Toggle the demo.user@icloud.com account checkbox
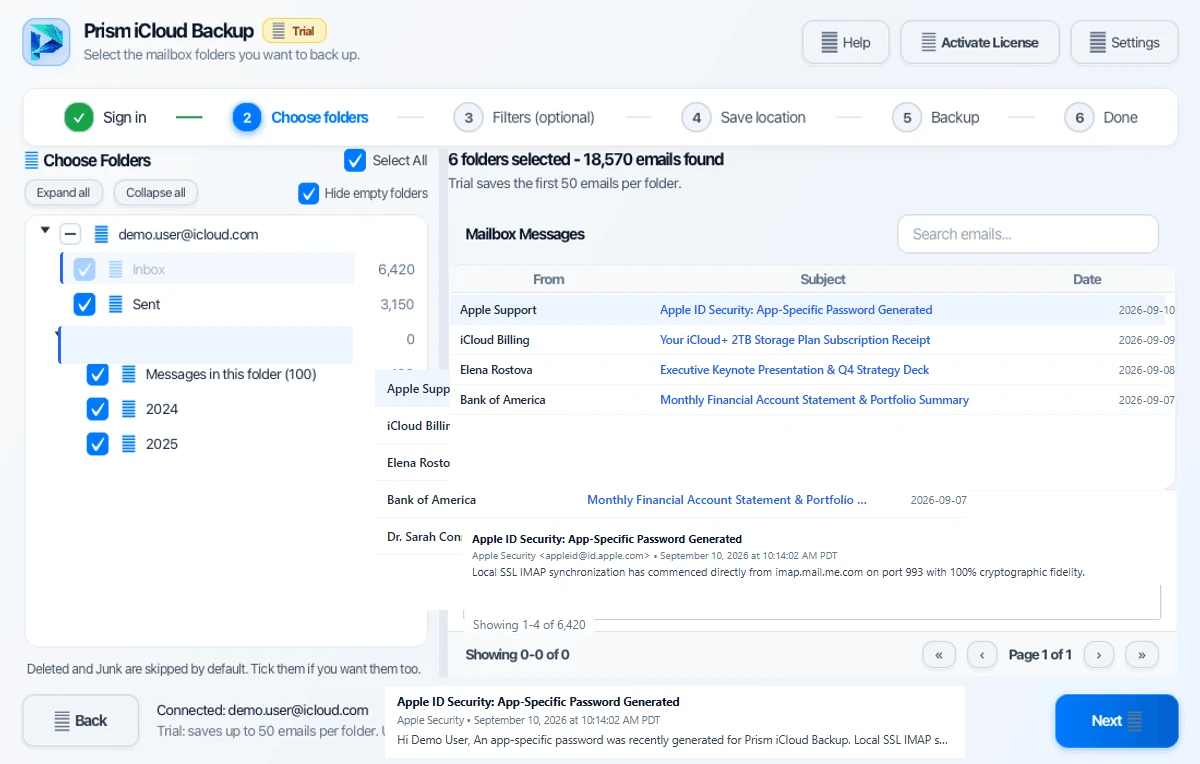The height and width of the screenshot is (764, 1200). click(70, 234)
